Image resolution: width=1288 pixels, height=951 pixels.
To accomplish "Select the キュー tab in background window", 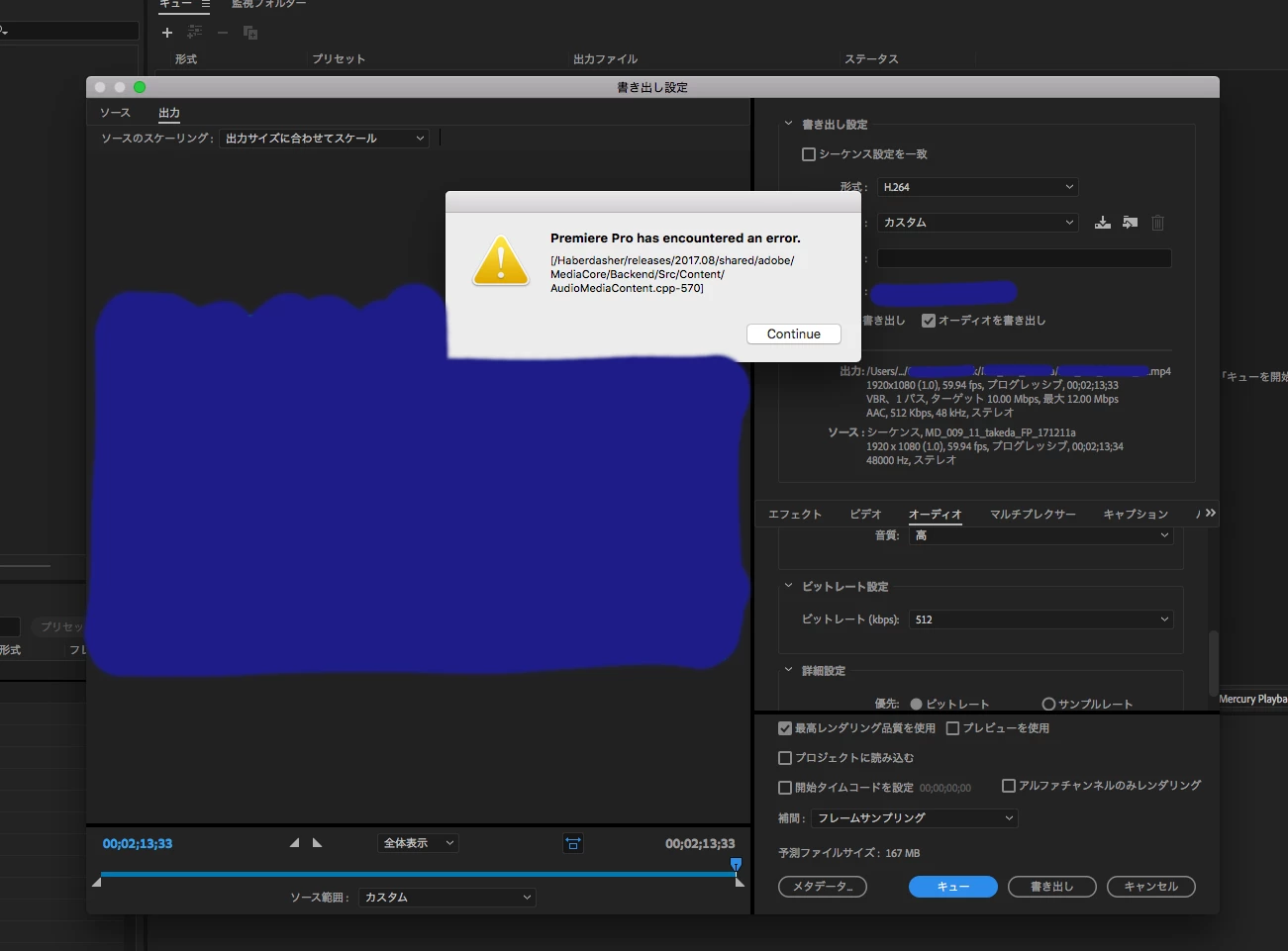I will click(176, 4).
